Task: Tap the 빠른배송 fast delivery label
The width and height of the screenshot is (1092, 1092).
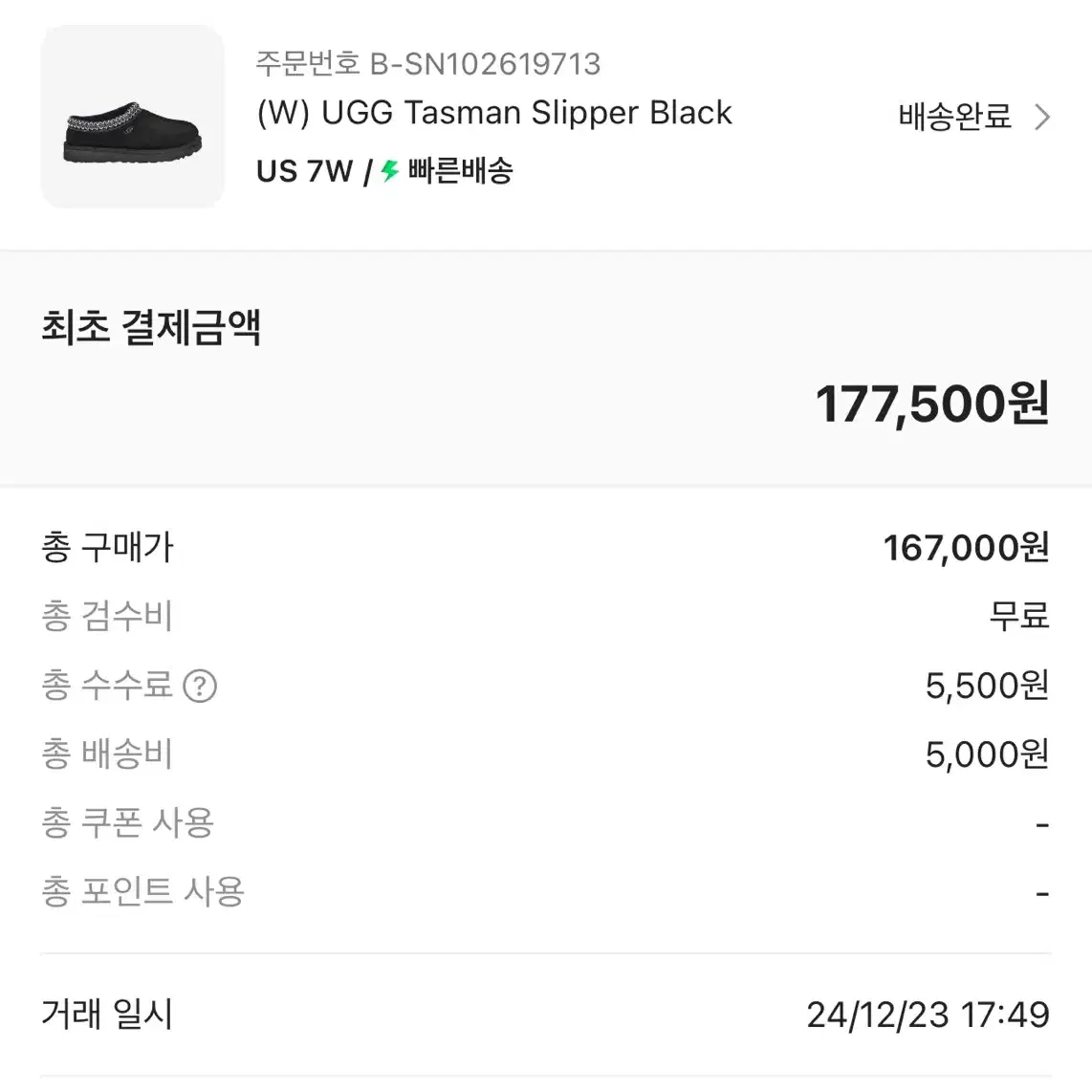Action: (x=460, y=170)
